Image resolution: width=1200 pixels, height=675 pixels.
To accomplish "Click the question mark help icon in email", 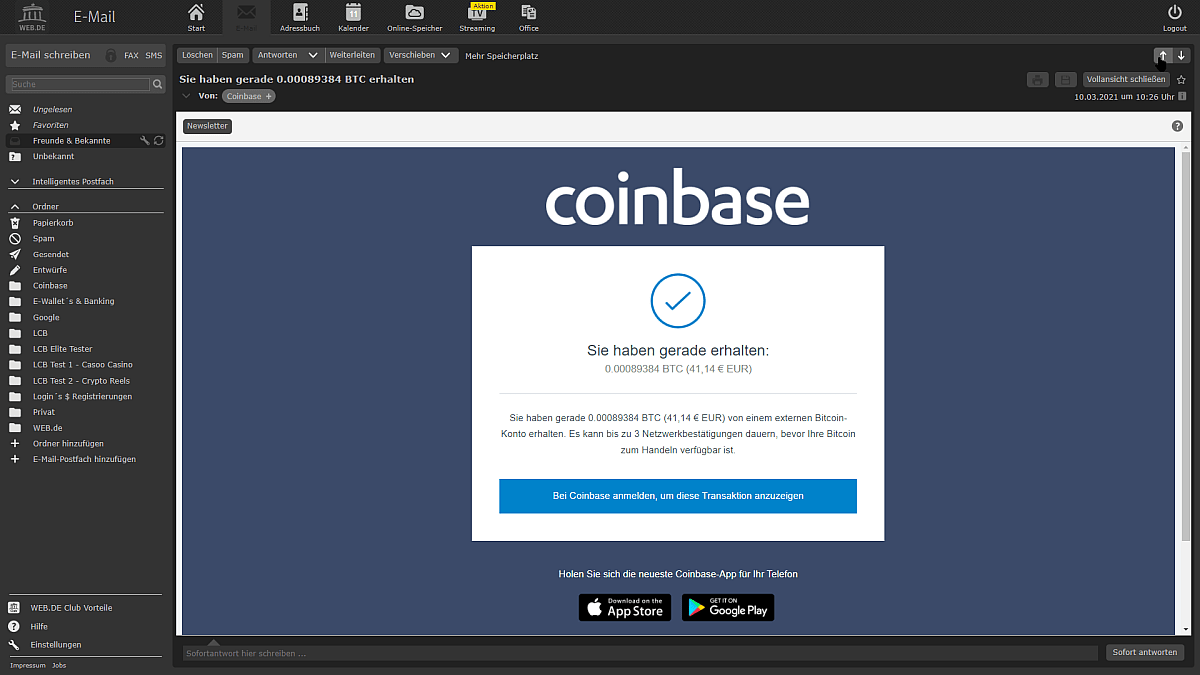I will [x=1177, y=126].
